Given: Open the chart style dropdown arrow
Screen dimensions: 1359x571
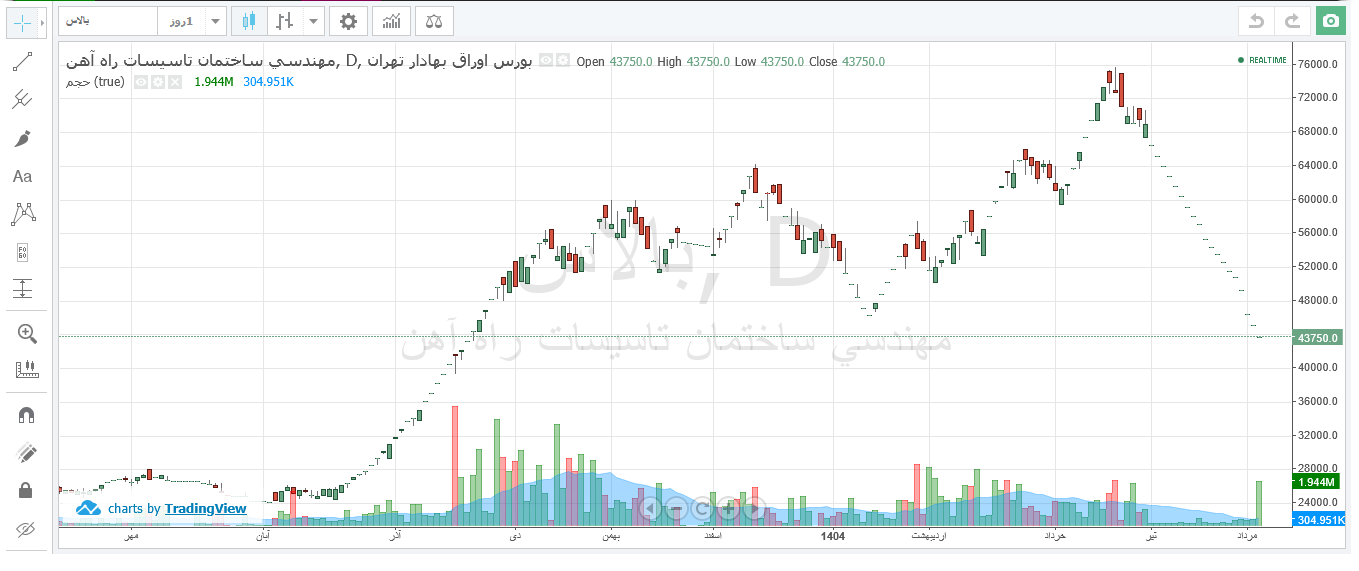Looking at the screenshot, I should point(314,21).
